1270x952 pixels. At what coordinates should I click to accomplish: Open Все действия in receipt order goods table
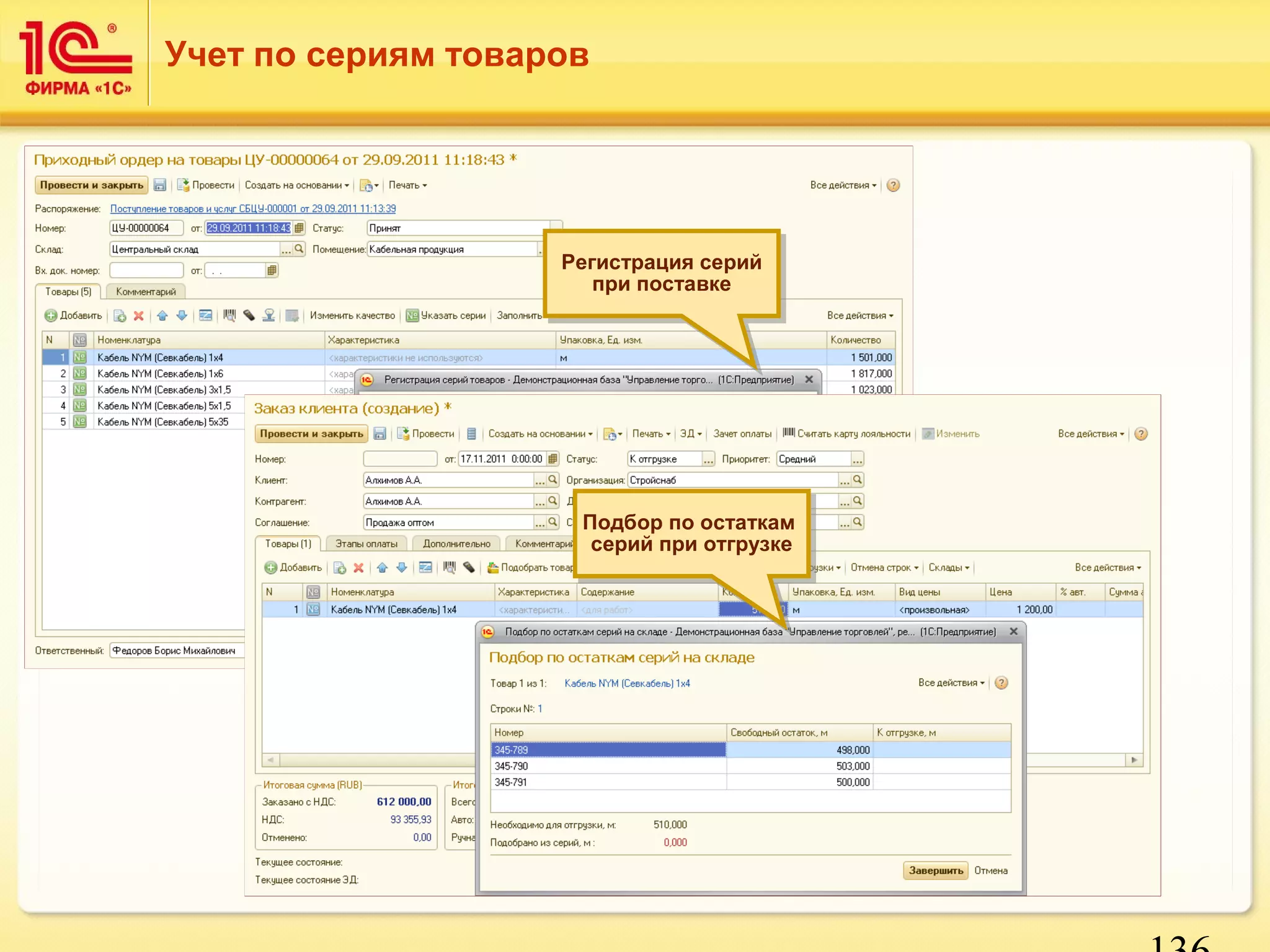(860, 315)
